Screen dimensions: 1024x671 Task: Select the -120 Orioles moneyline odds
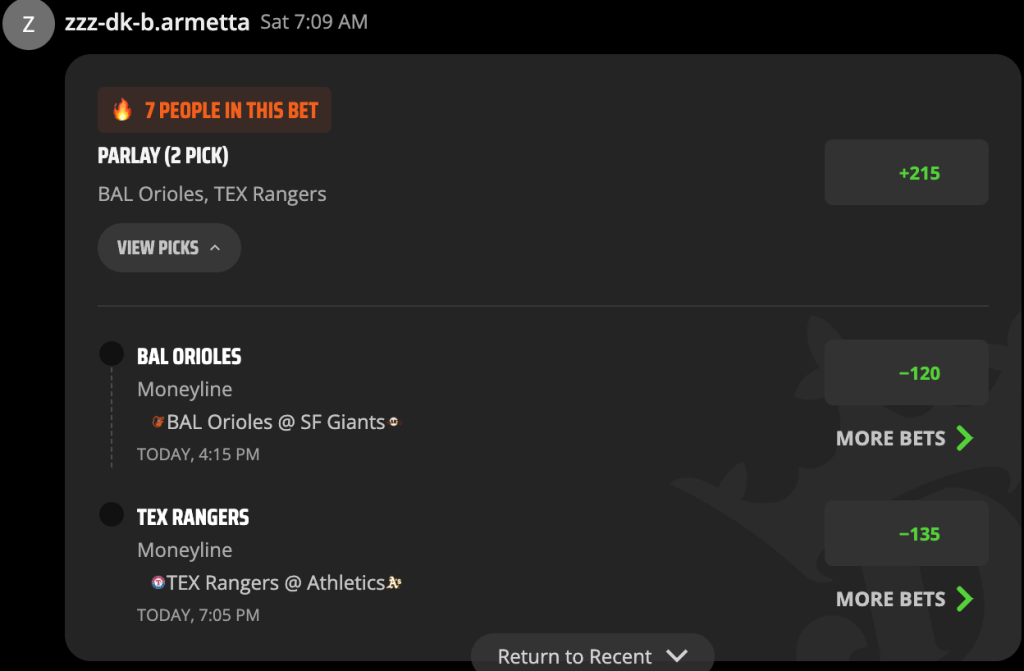(x=906, y=372)
